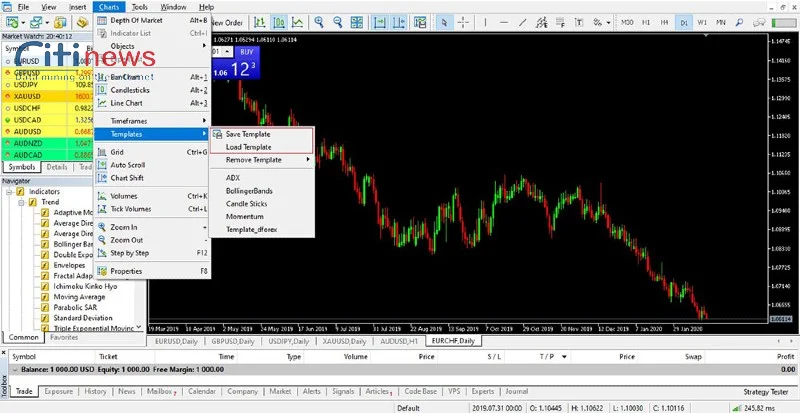
Task: Choose Save Template from submenu
Action: [x=262, y=134]
